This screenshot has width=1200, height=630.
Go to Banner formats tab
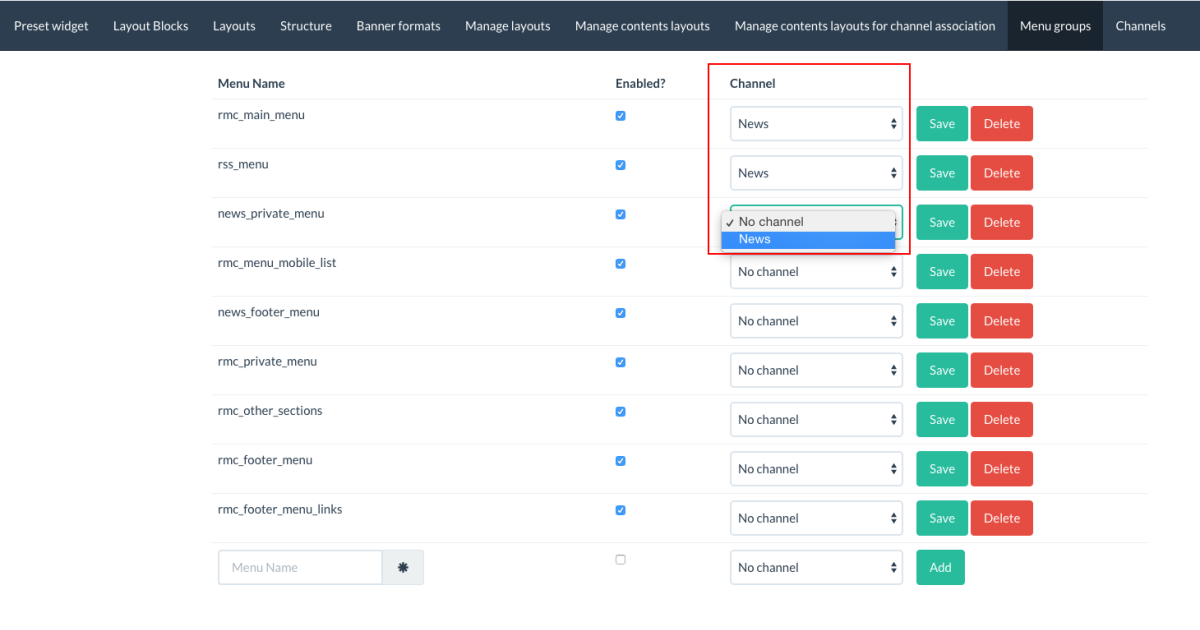pos(398,26)
